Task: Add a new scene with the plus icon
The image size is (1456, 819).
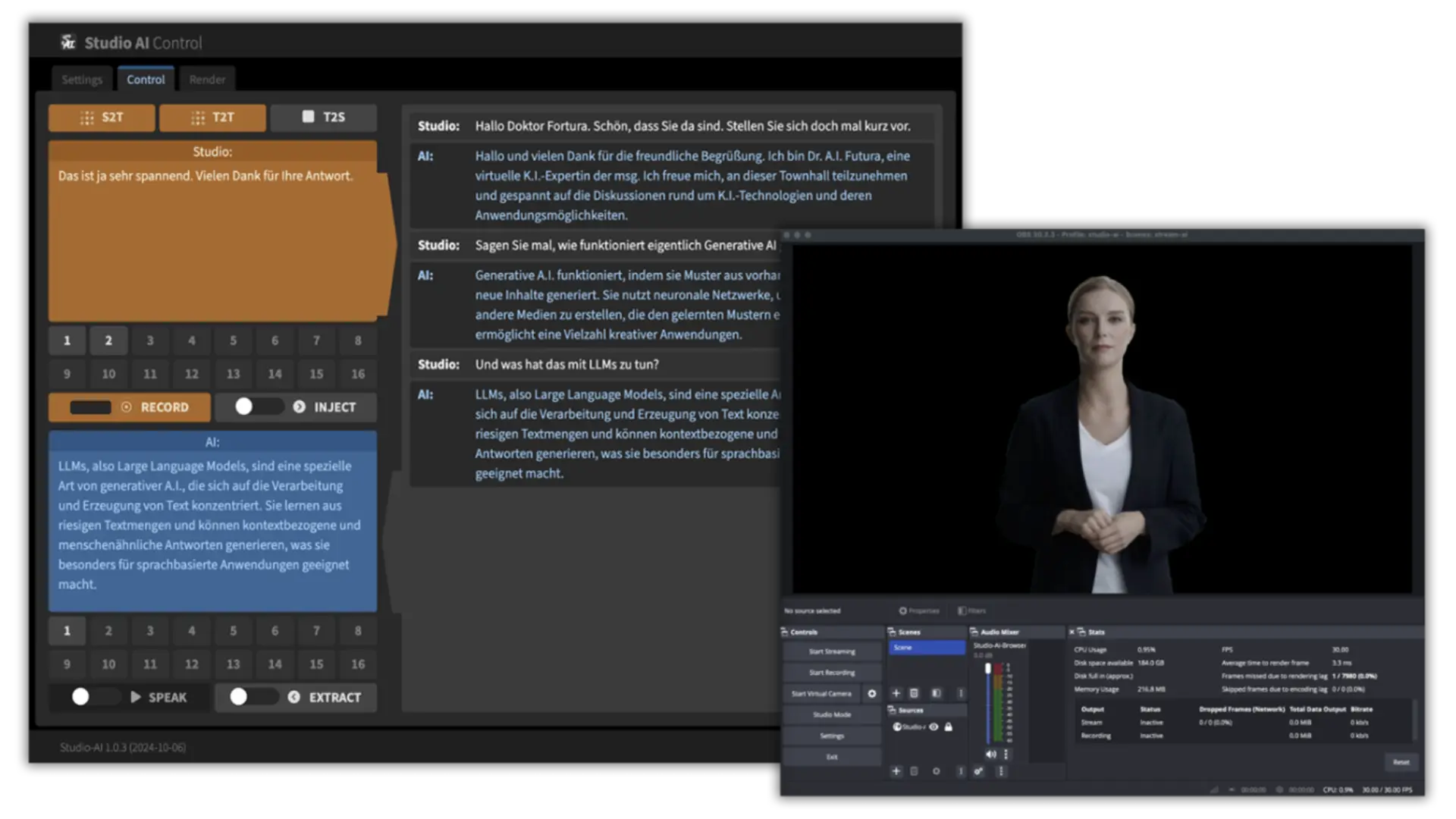Action: point(896,693)
